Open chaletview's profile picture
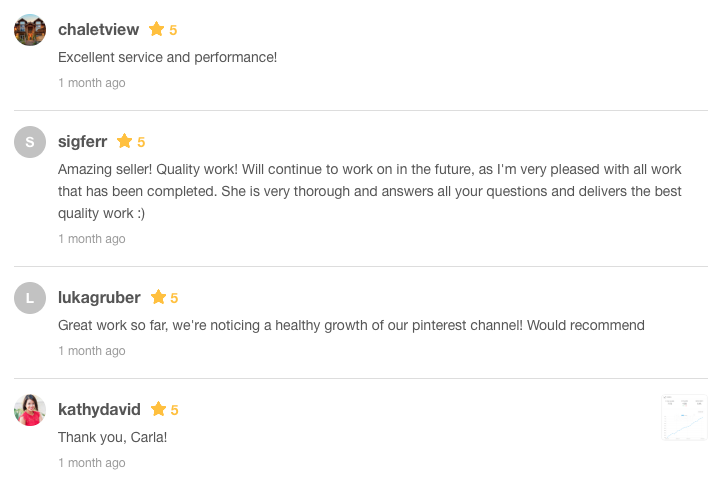The image size is (721, 485). point(30,30)
